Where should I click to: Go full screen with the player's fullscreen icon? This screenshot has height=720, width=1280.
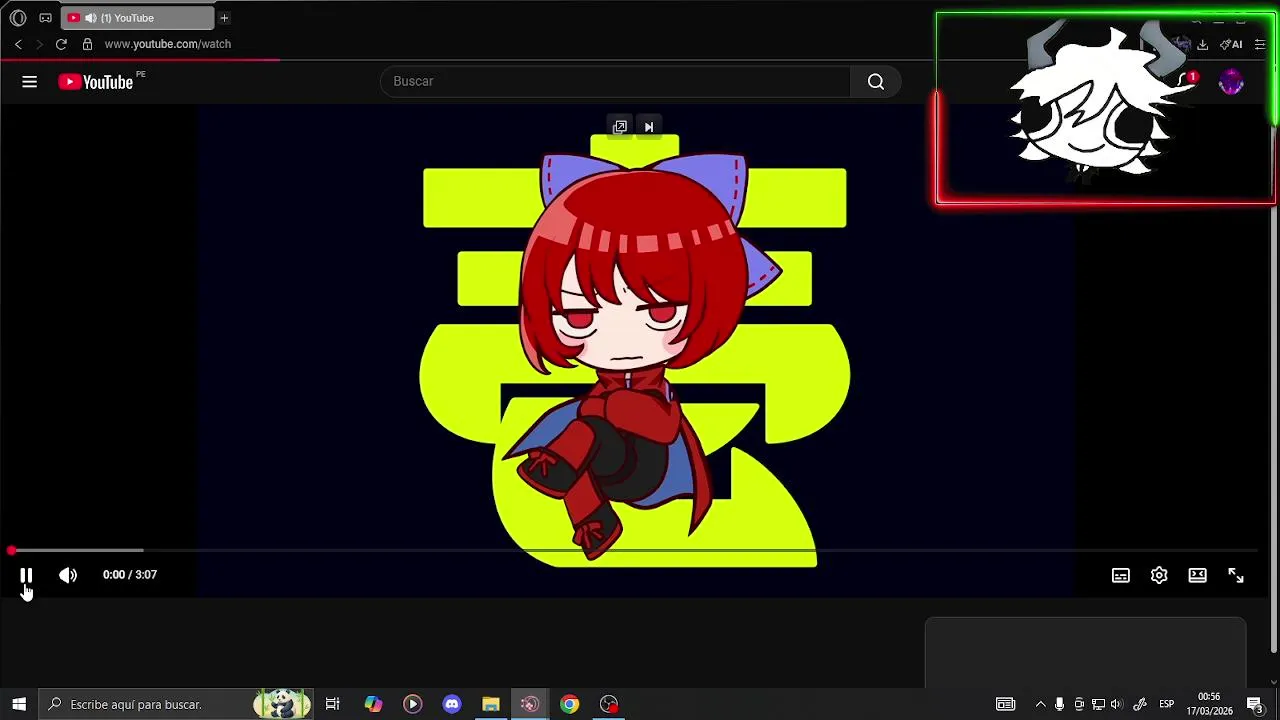pyautogui.click(x=1236, y=575)
